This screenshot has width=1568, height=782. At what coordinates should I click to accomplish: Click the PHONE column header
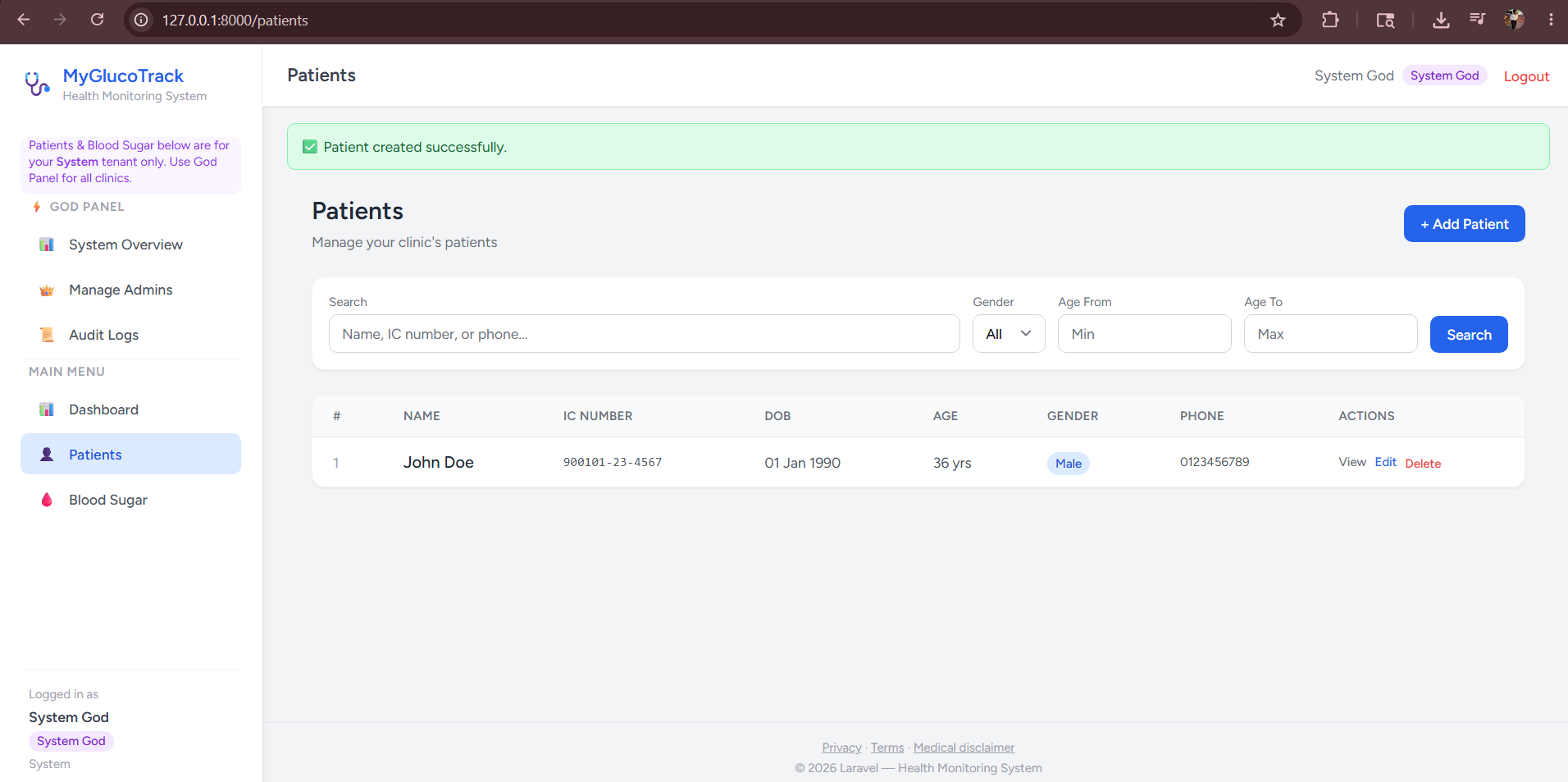pyautogui.click(x=1202, y=416)
